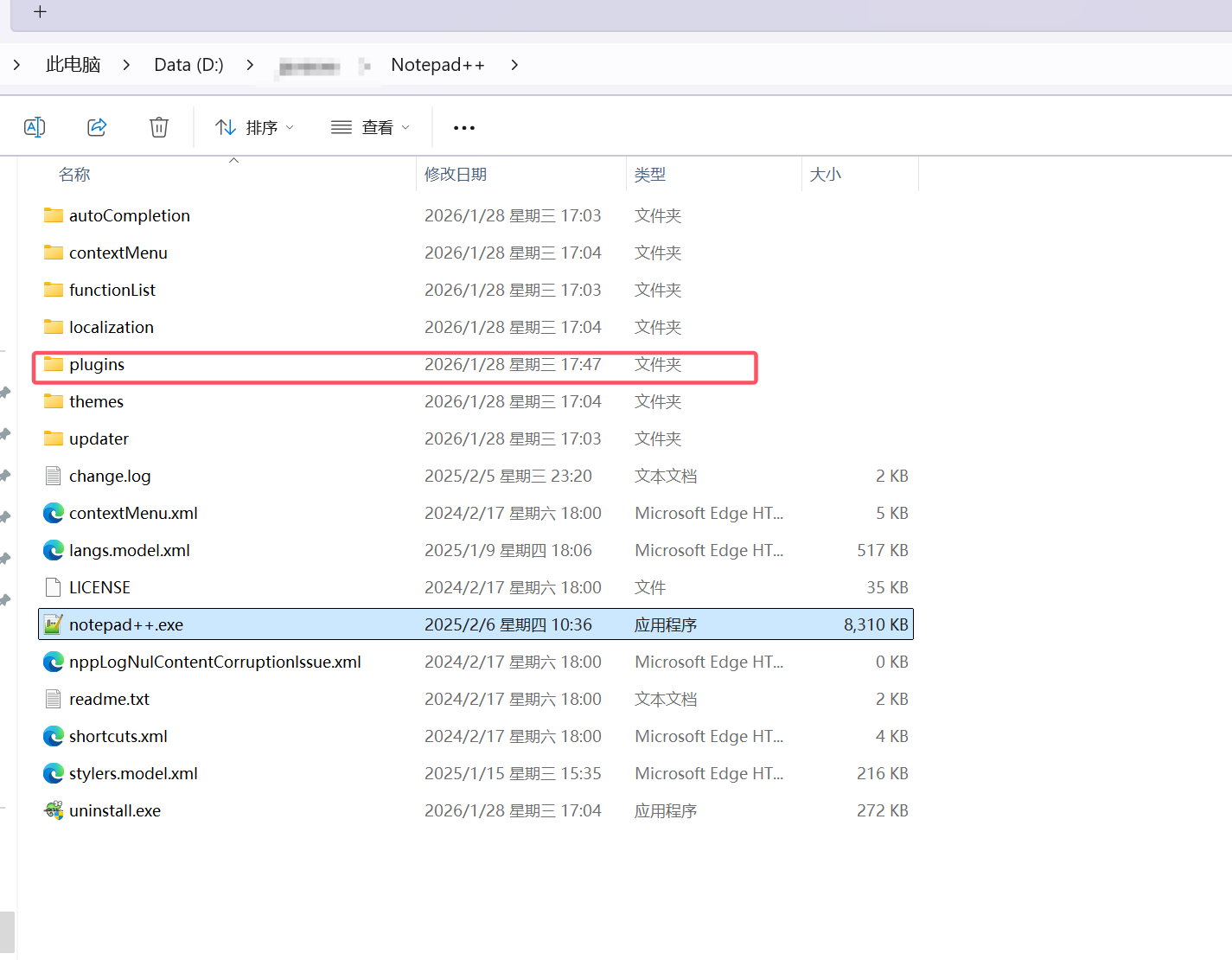Click the readme.txt file icon
Image resolution: width=1232 pixels, height=960 pixels.
click(x=54, y=699)
